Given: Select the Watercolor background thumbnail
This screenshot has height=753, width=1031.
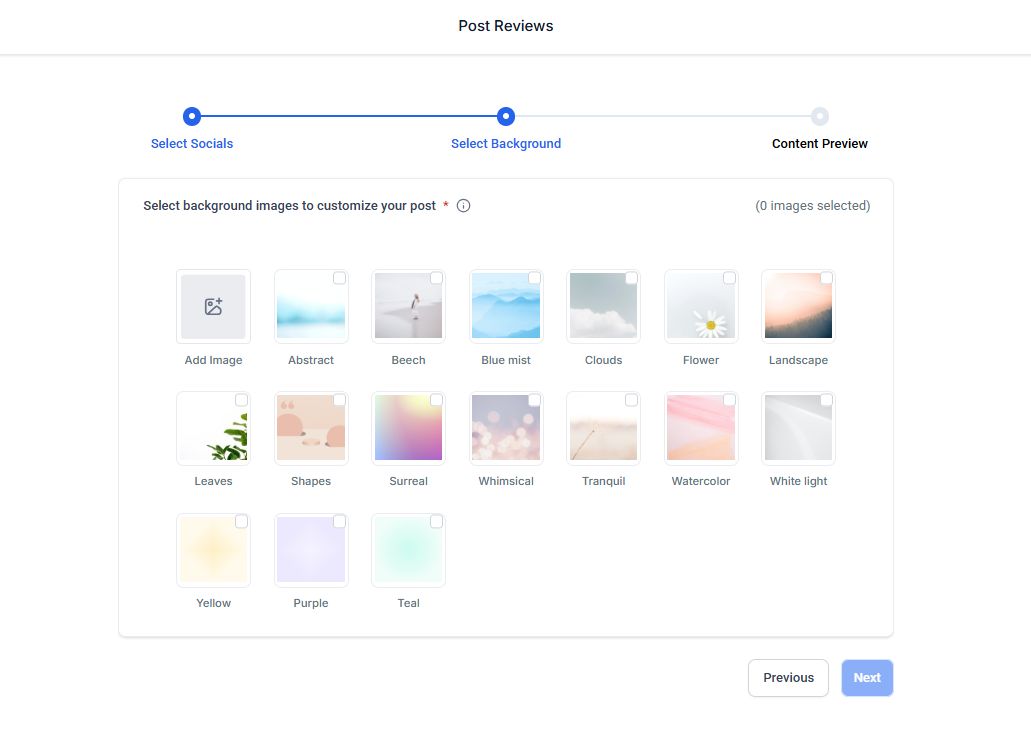Looking at the screenshot, I should pos(701,428).
